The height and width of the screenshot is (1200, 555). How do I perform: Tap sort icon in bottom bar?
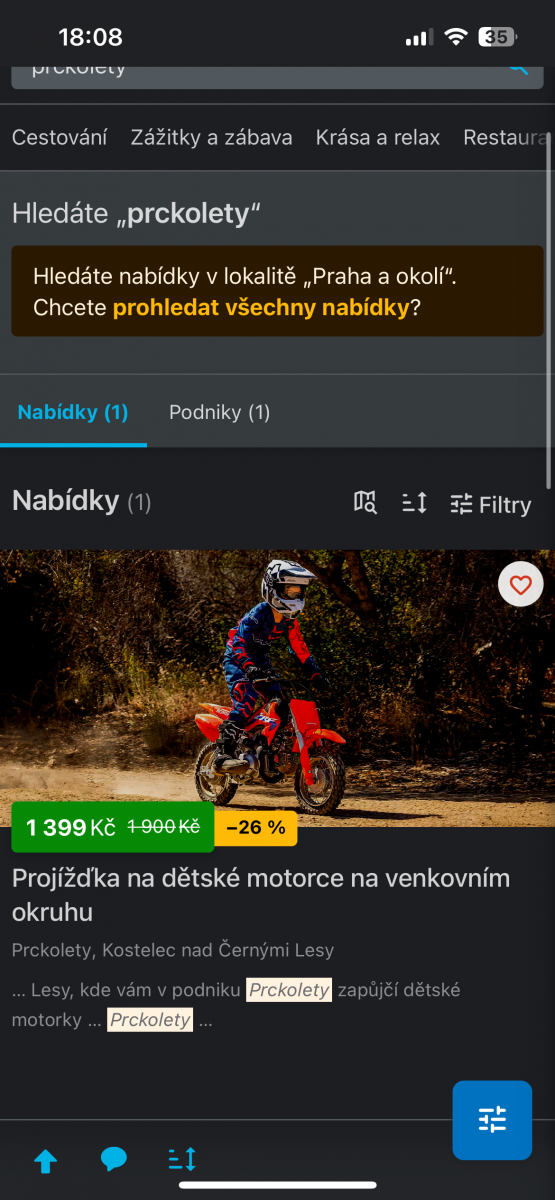pyautogui.click(x=182, y=1160)
